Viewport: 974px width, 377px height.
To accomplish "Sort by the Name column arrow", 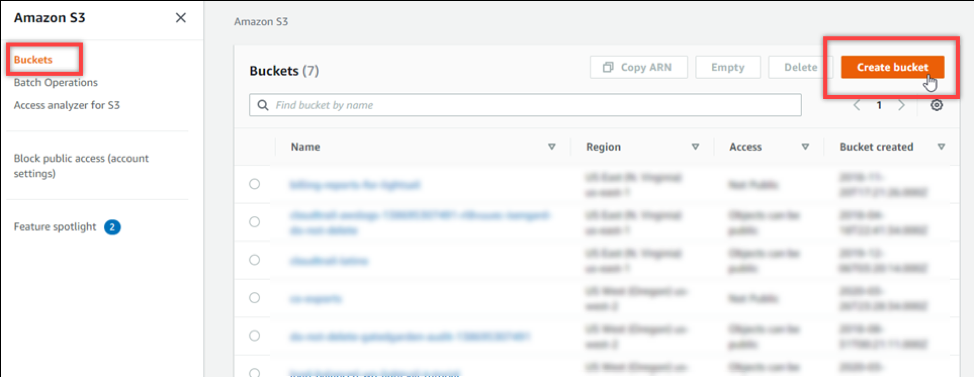I will point(552,147).
